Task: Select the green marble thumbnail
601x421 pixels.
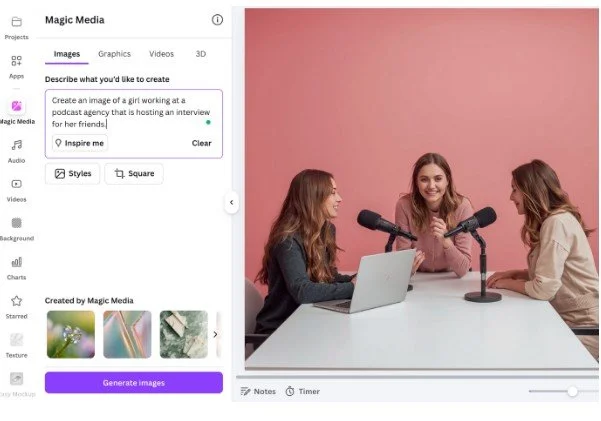Action: click(x=184, y=334)
